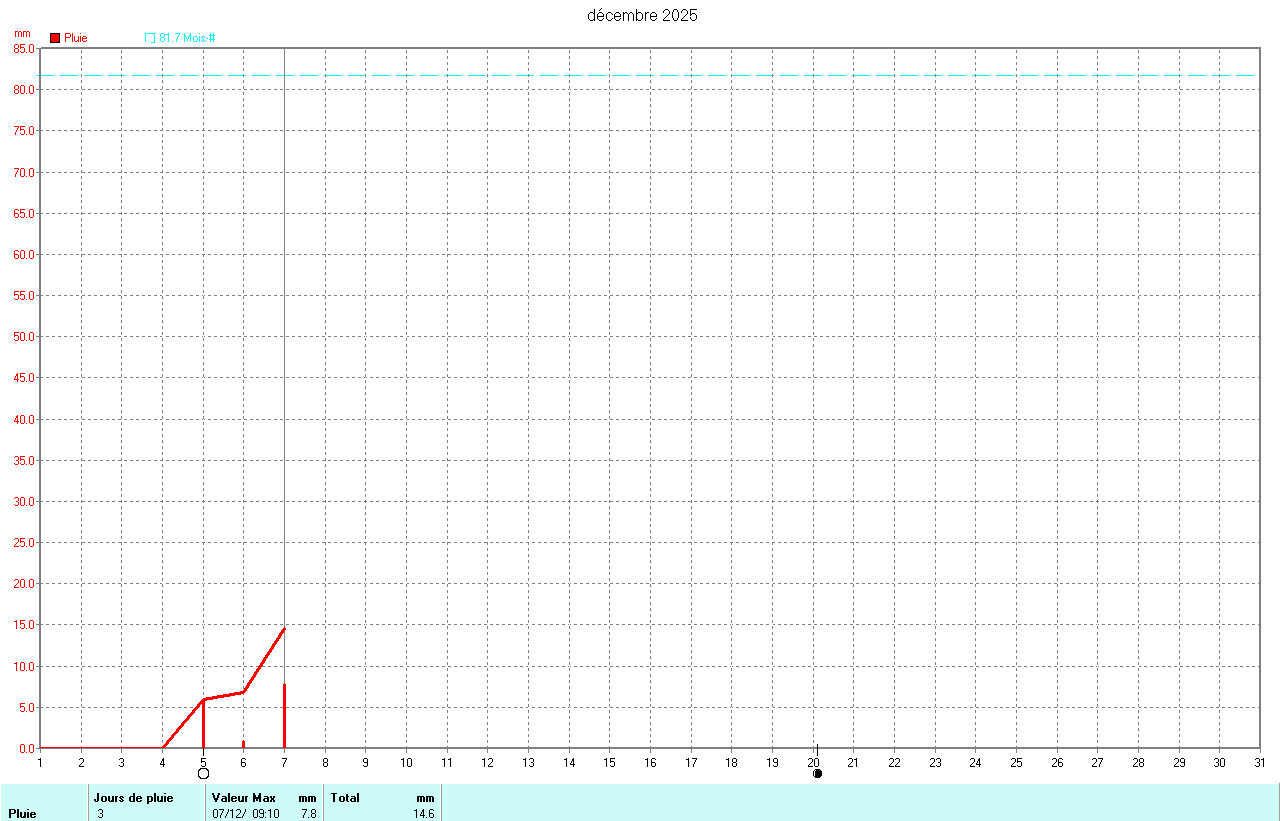Click the chart title décembre 2025
This screenshot has height=821, width=1280.
[642, 15]
